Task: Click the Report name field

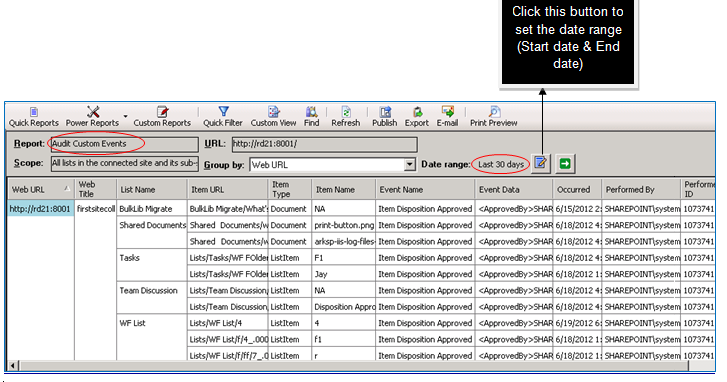Action: click(x=125, y=144)
